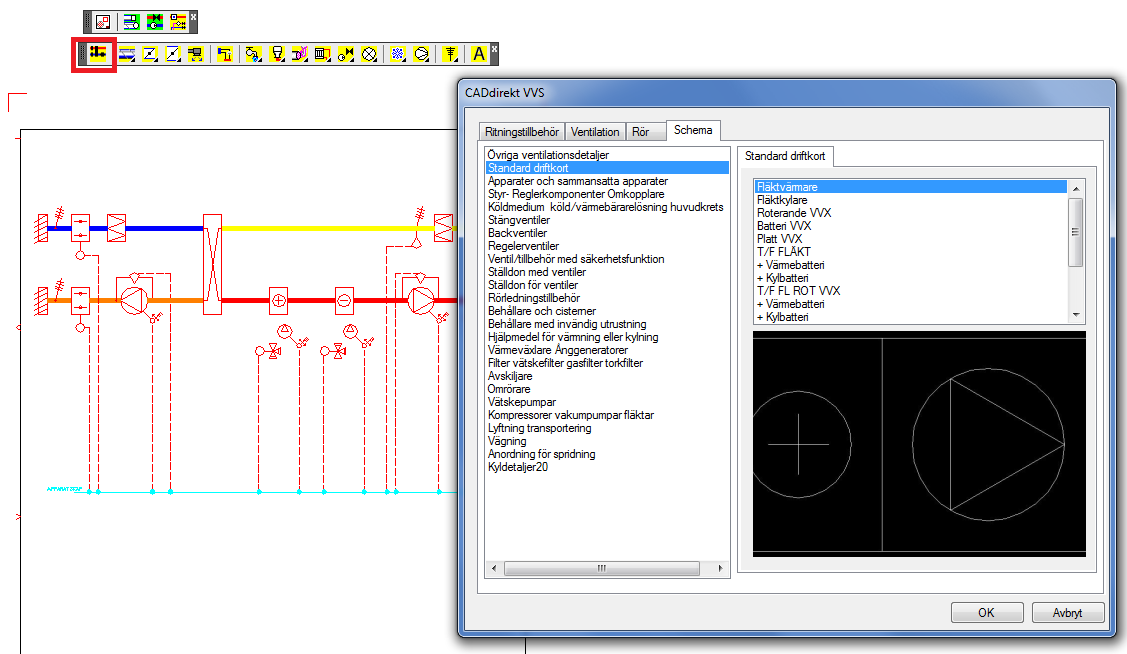The image size is (1127, 654).
Task: Click the schema diagram icon in top toolbar
Action: [x=178, y=22]
